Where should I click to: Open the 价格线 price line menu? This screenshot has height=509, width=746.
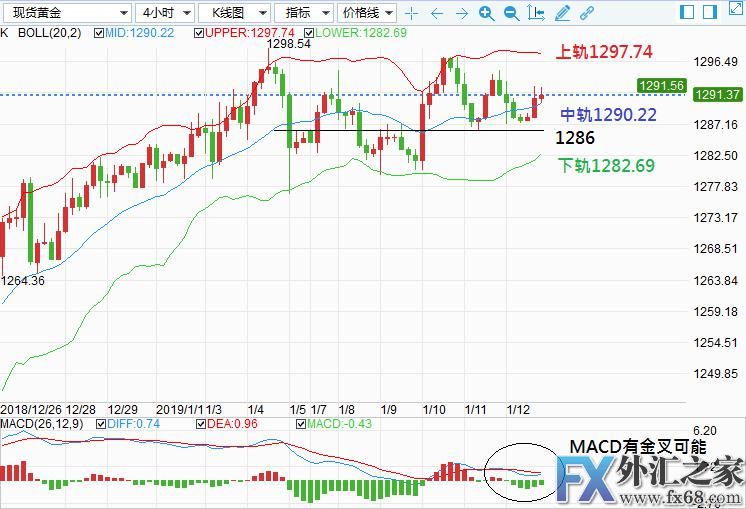367,13
